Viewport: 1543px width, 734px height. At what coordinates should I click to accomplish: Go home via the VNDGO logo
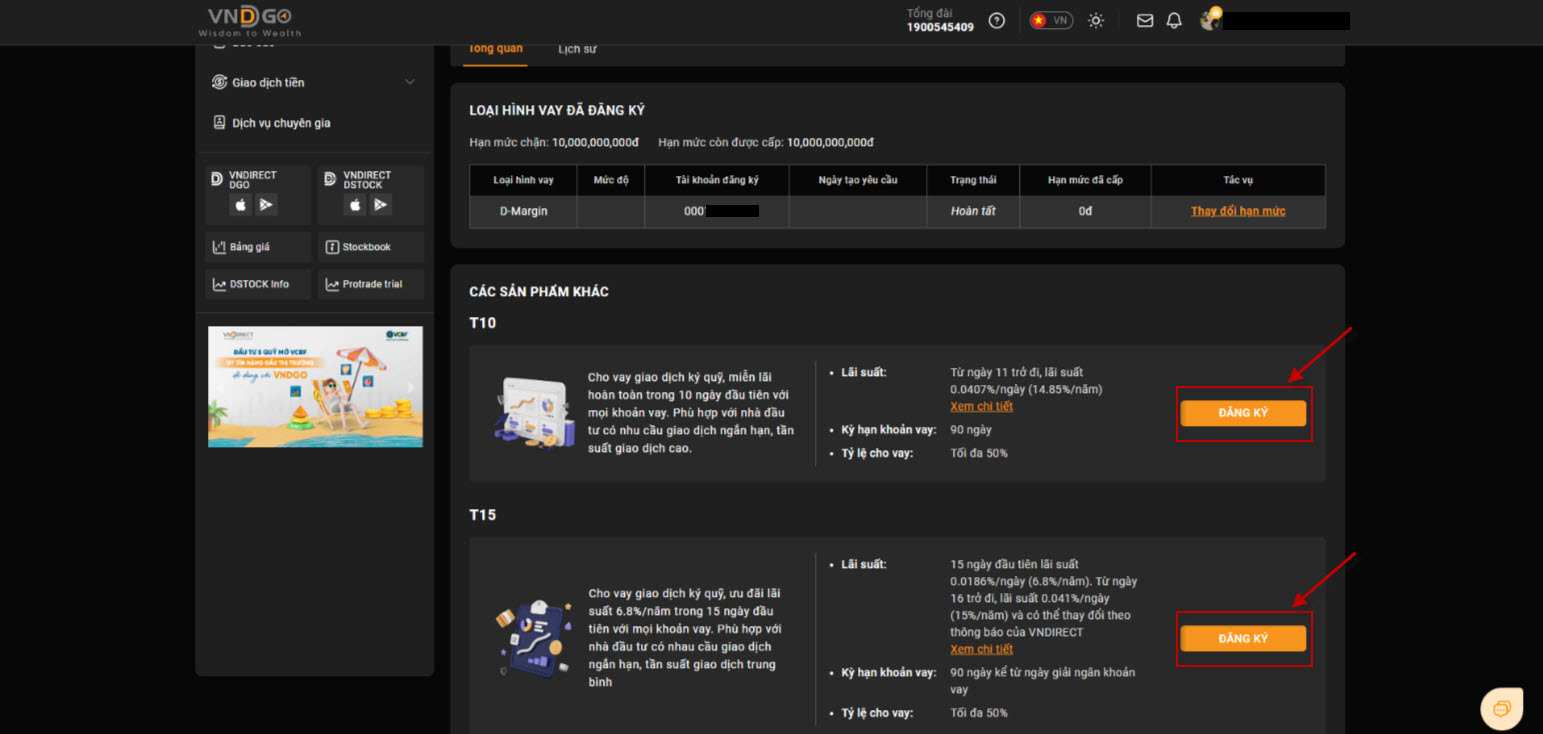click(x=250, y=20)
